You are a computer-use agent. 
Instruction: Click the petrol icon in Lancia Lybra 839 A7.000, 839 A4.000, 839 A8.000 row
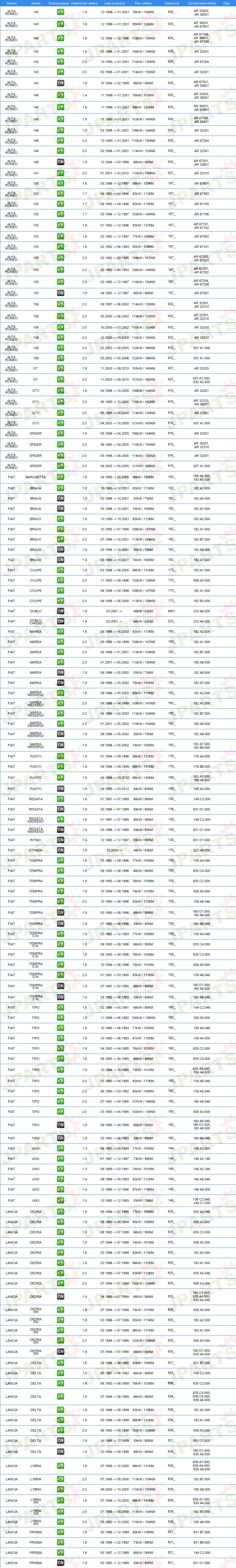[60, 1466]
